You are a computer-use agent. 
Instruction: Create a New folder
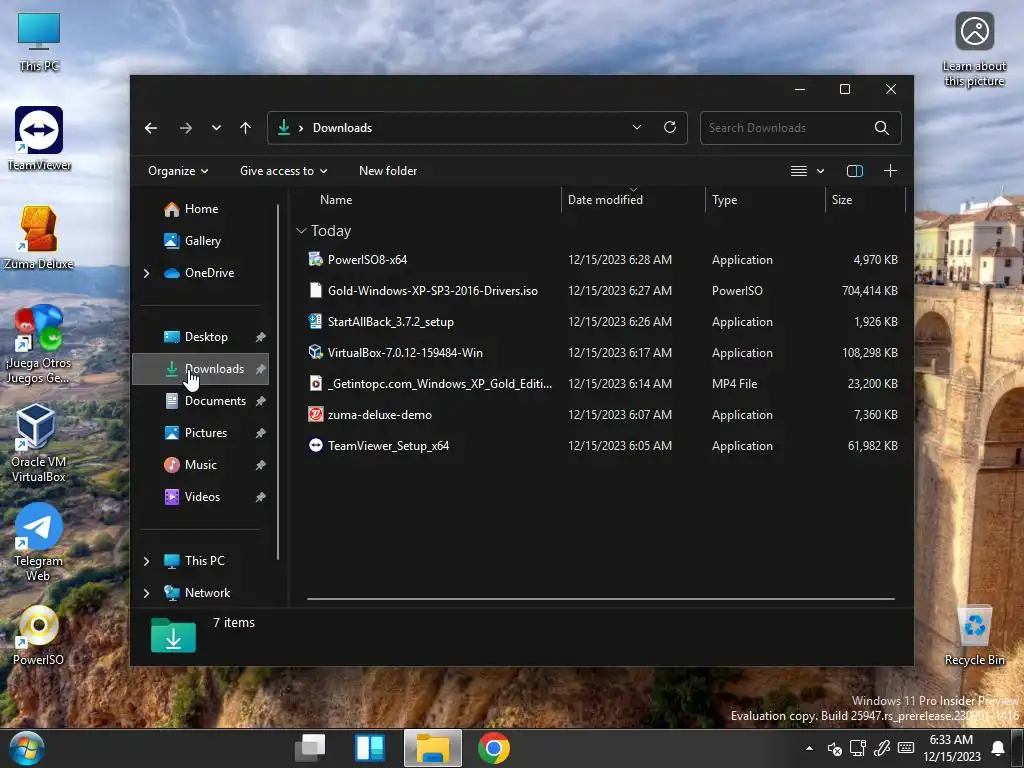point(388,171)
